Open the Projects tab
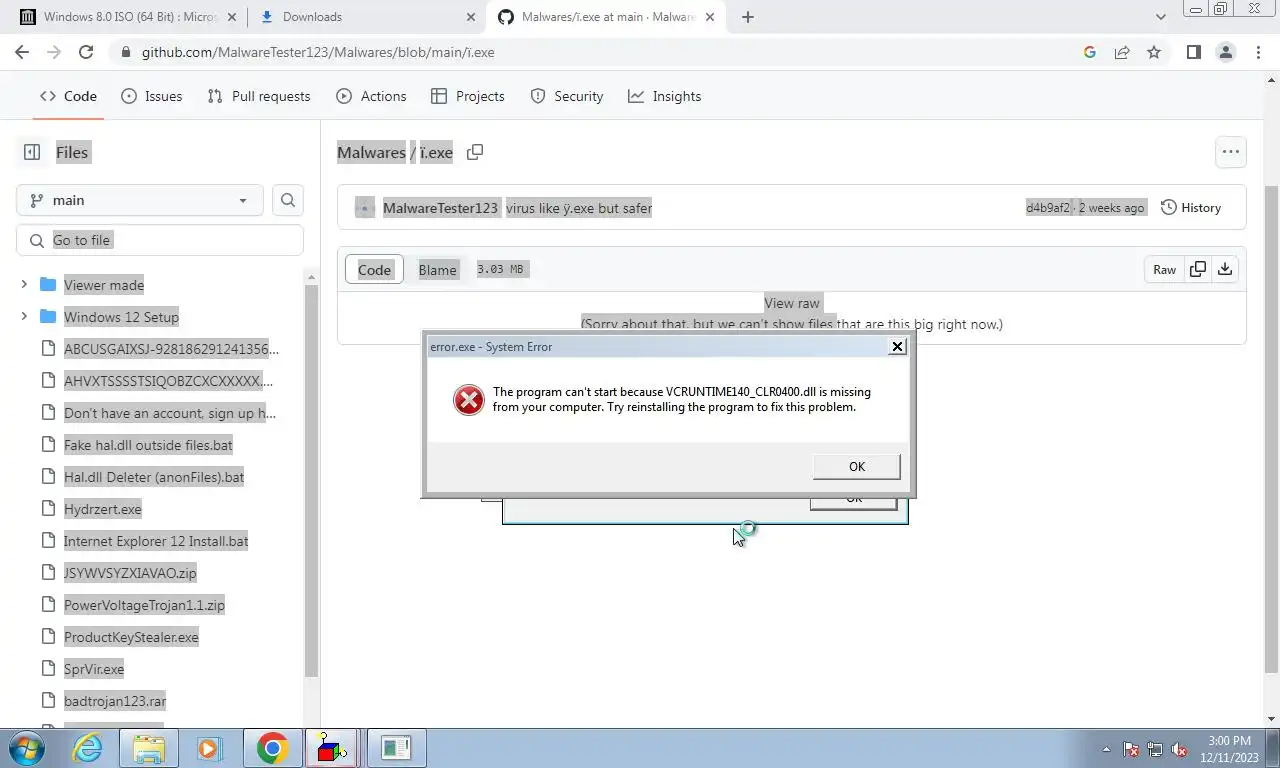 click(467, 96)
